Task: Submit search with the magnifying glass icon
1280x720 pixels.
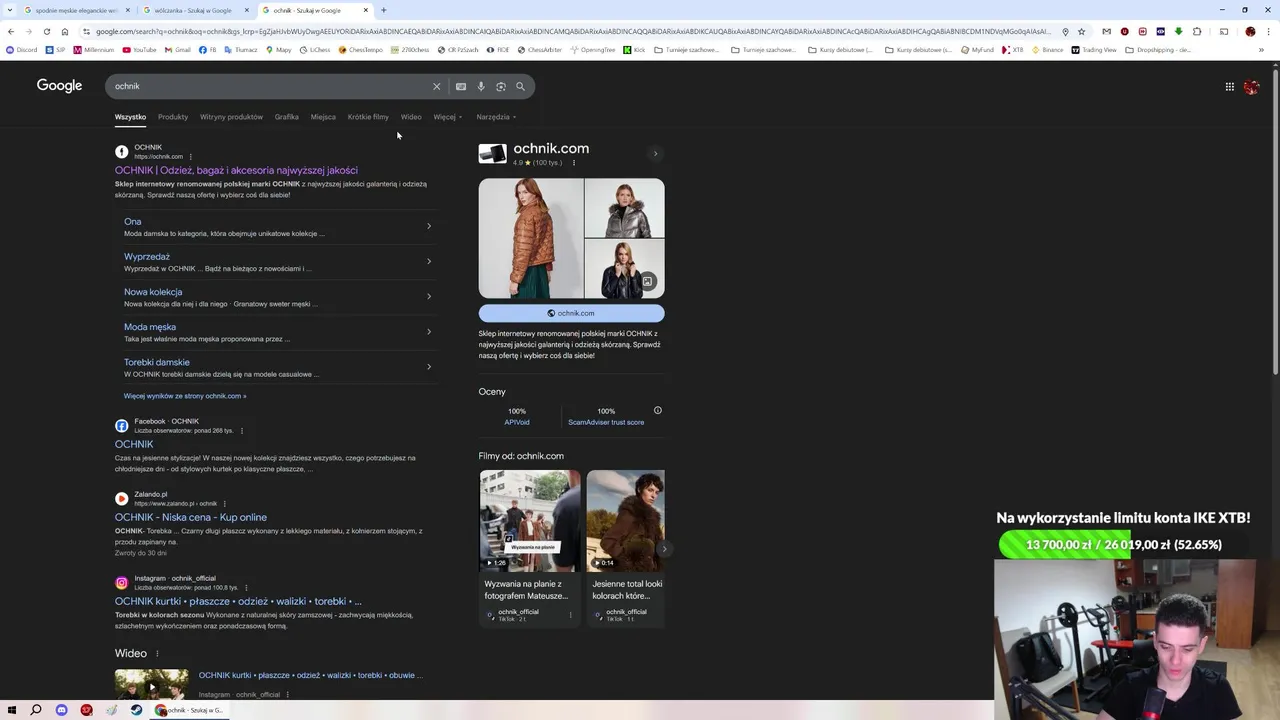Action: [520, 86]
